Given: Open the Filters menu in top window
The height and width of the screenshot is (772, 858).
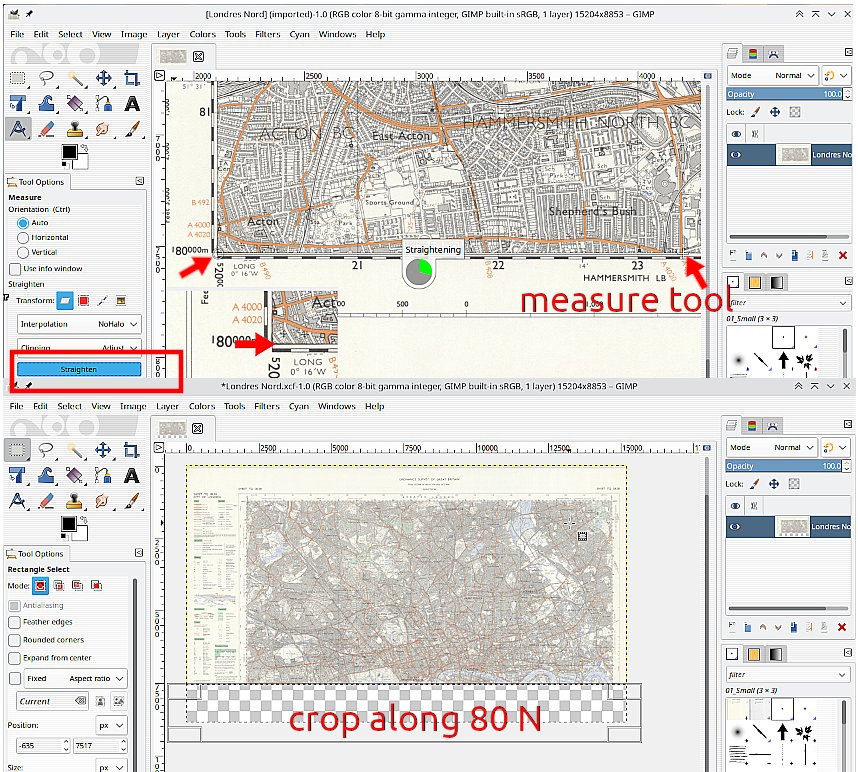Looking at the screenshot, I should pyautogui.click(x=267, y=34).
